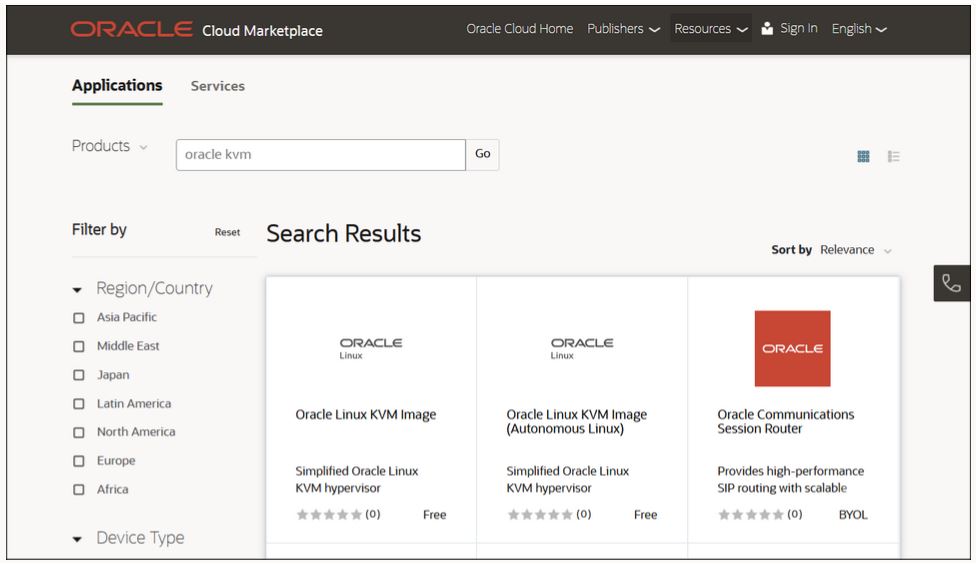Click Oracle Linux logo on KVM Image card
Screen dimensions: 977x564
371,348
